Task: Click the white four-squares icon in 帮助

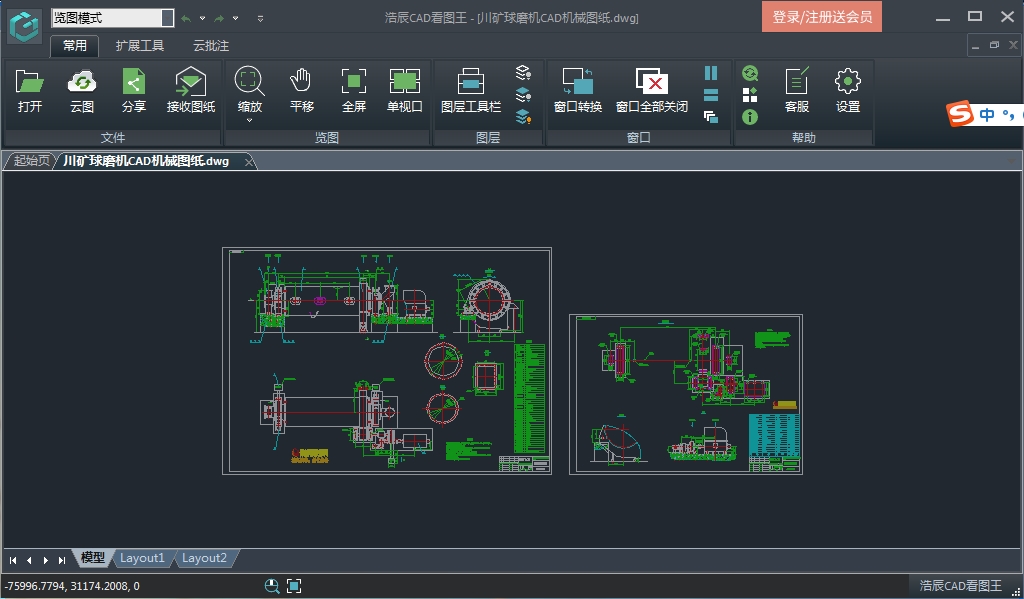Action: pos(750,95)
